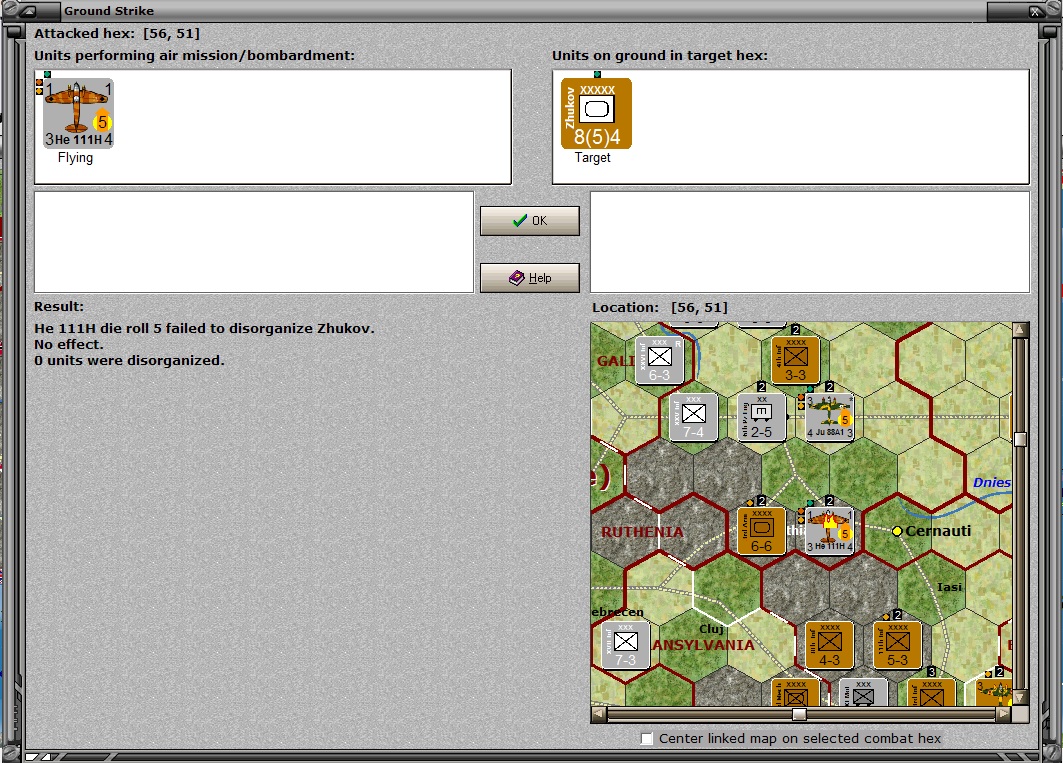
Task: Click the orange 4-3 infantry army counter
Action: coord(829,645)
